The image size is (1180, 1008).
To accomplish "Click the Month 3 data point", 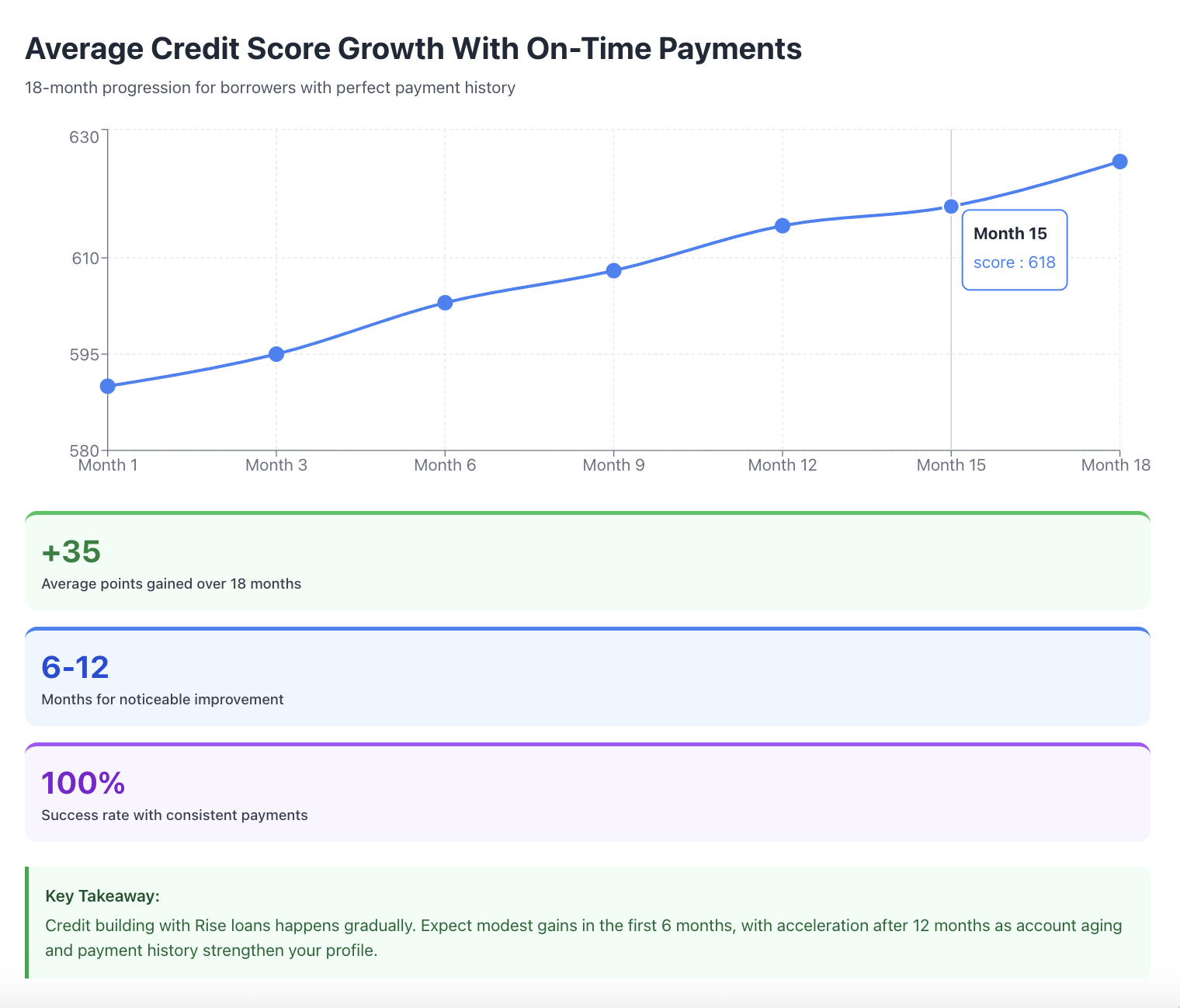I will click(x=276, y=354).
